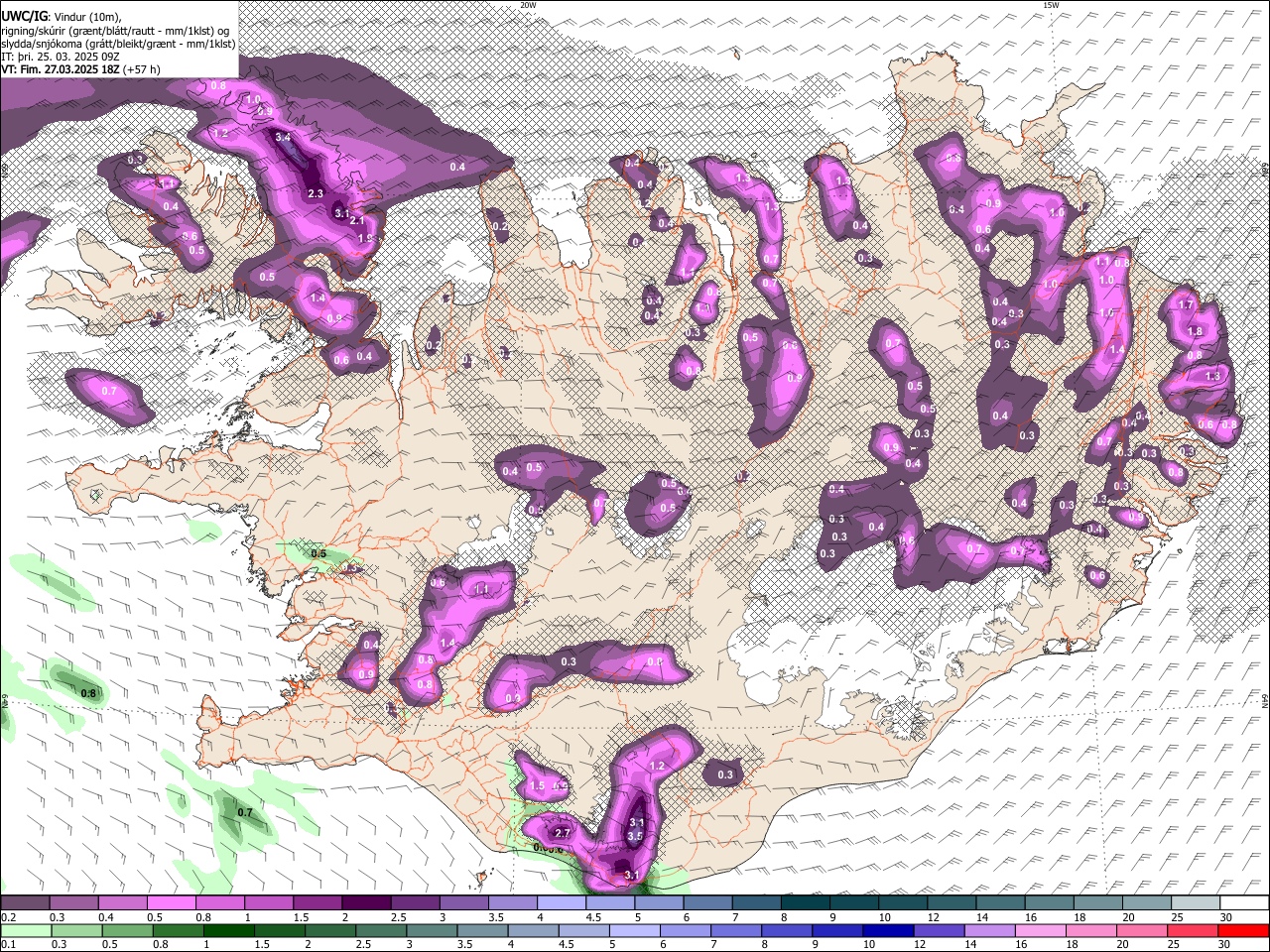1270x952 pixels.
Task: Click the pale green 0.1 swatch in lower legend
Action: 26,930
